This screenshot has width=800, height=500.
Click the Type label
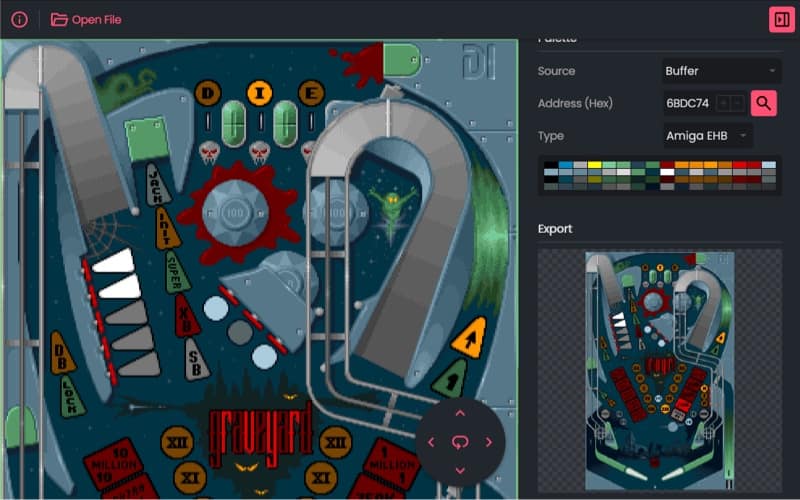pyautogui.click(x=551, y=136)
